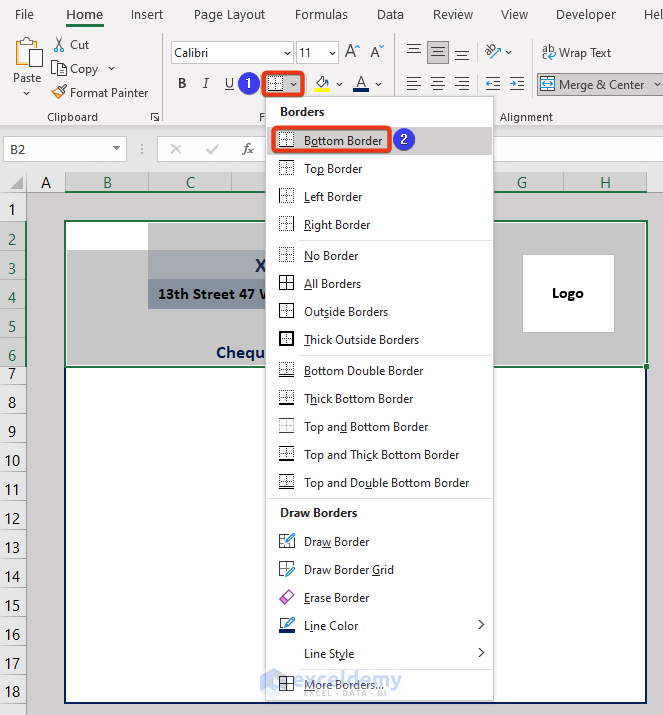The width and height of the screenshot is (663, 715).
Task: Open the Line Style submenu
Action: click(x=379, y=653)
